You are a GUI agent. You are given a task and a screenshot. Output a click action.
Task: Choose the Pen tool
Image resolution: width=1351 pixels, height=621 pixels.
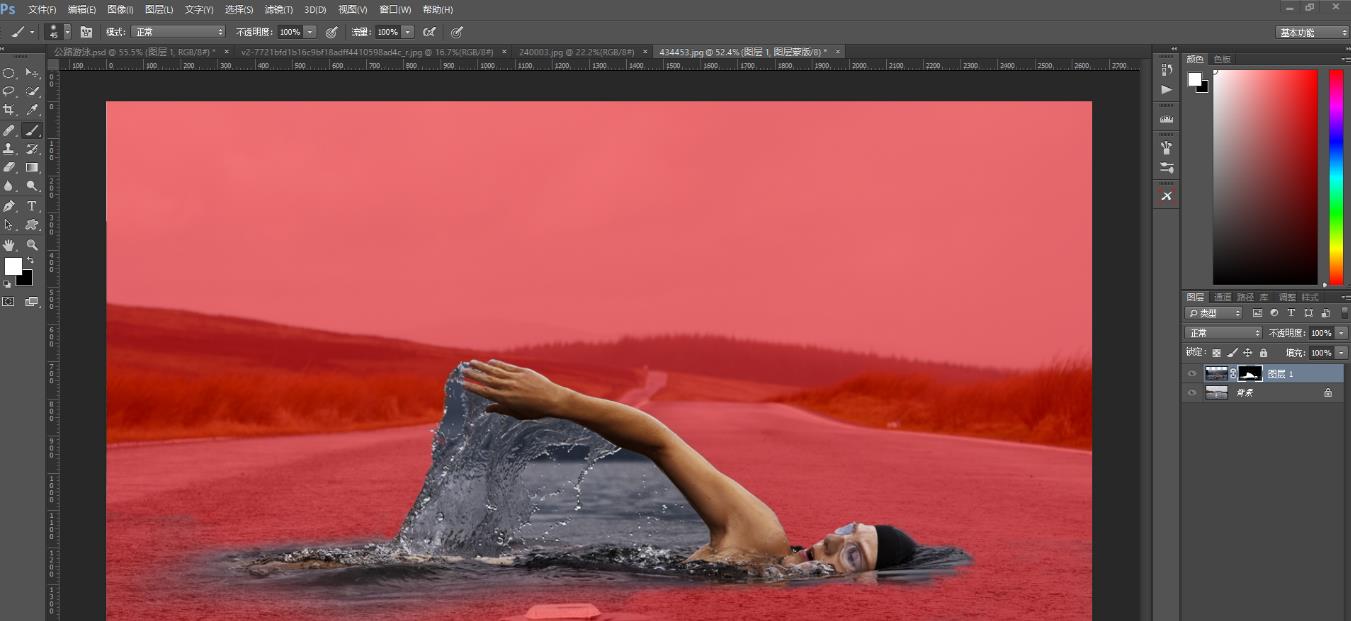(x=9, y=206)
